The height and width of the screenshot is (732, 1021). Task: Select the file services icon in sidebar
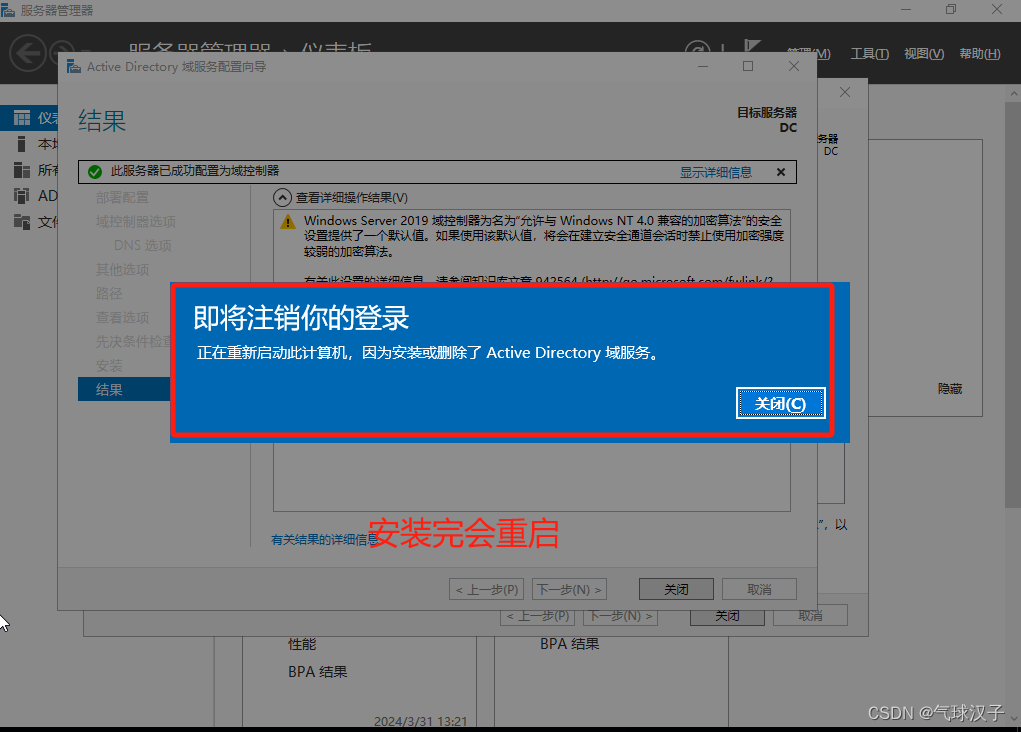point(22,222)
